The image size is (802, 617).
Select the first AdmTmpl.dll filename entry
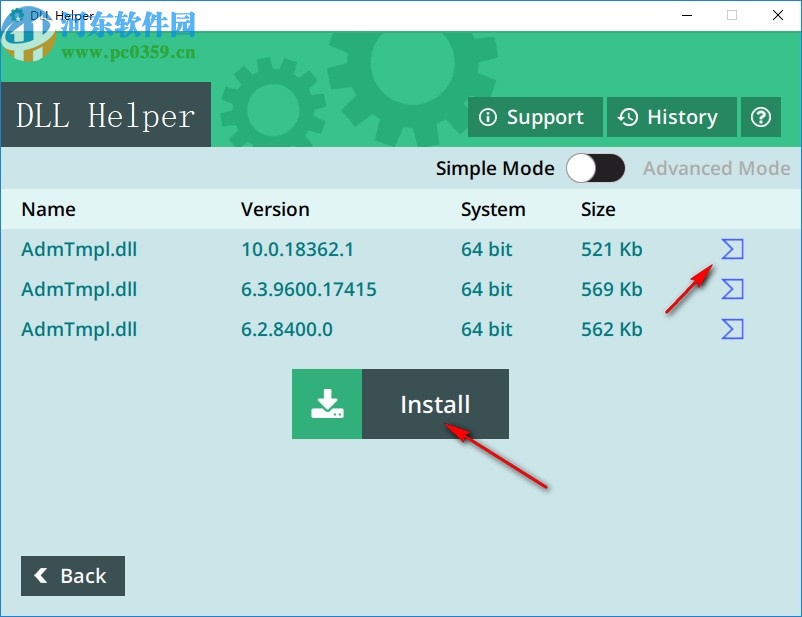click(79, 249)
